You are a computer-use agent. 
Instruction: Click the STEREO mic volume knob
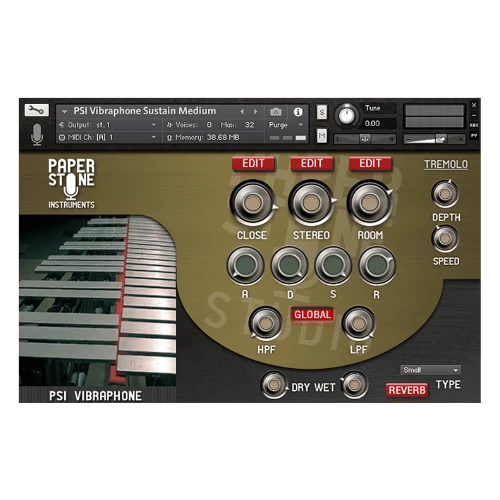click(311, 203)
